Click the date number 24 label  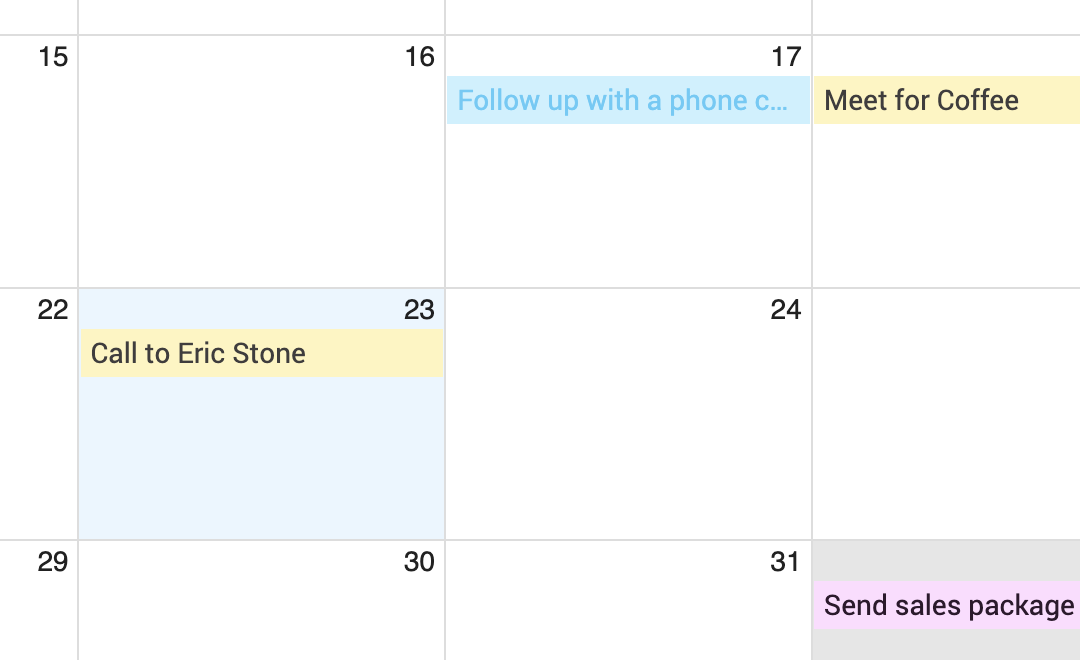[x=786, y=310]
